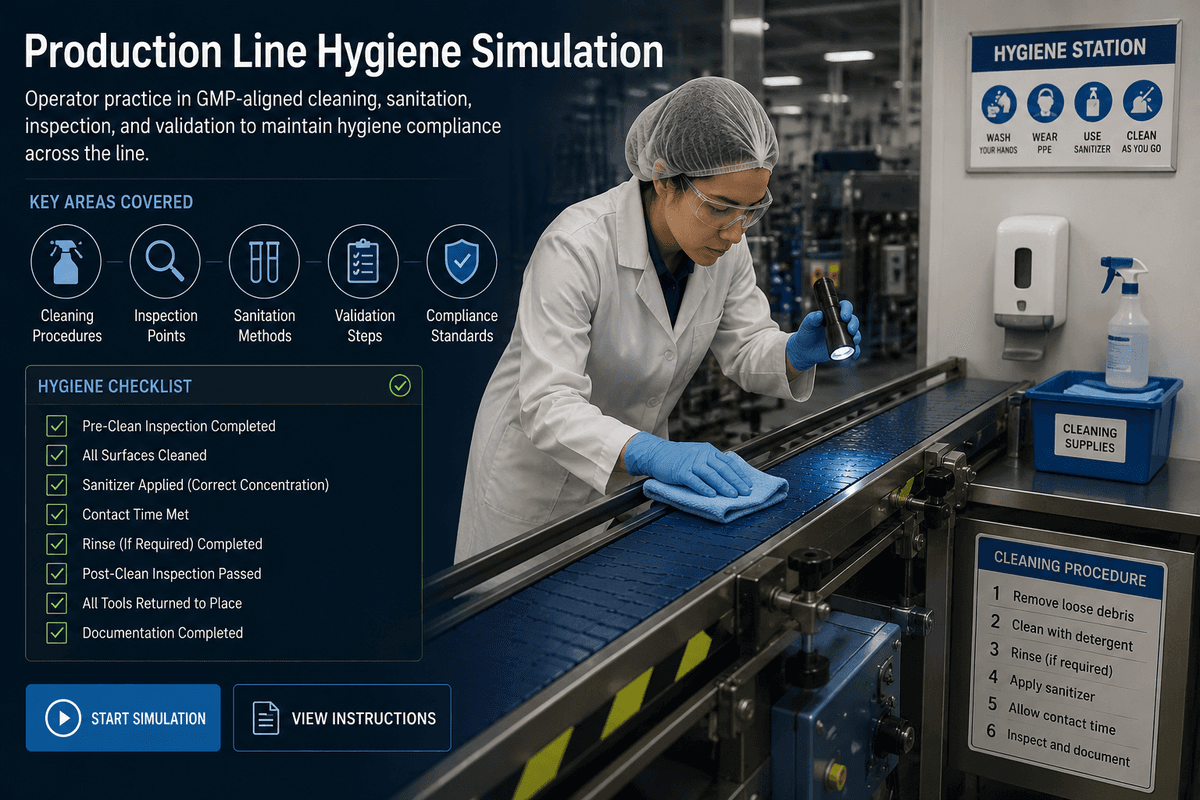
Task: Click the Sanitation Methods label text
Action: [264, 326]
